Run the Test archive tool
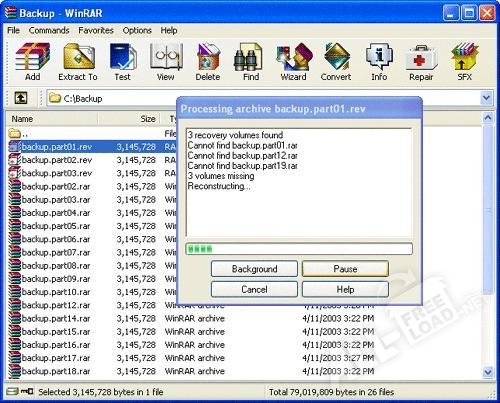Image resolution: width=500 pixels, height=403 pixels. point(123,62)
